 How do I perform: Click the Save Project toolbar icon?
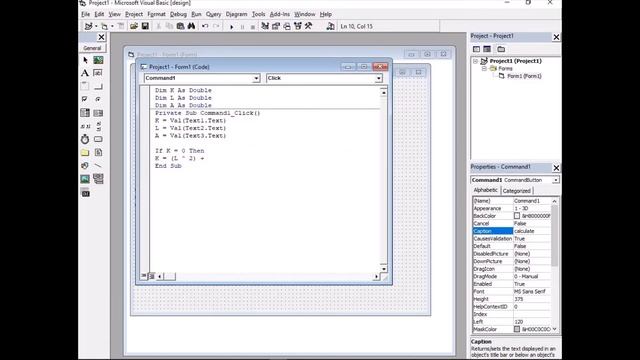pyautogui.click(x=145, y=26)
